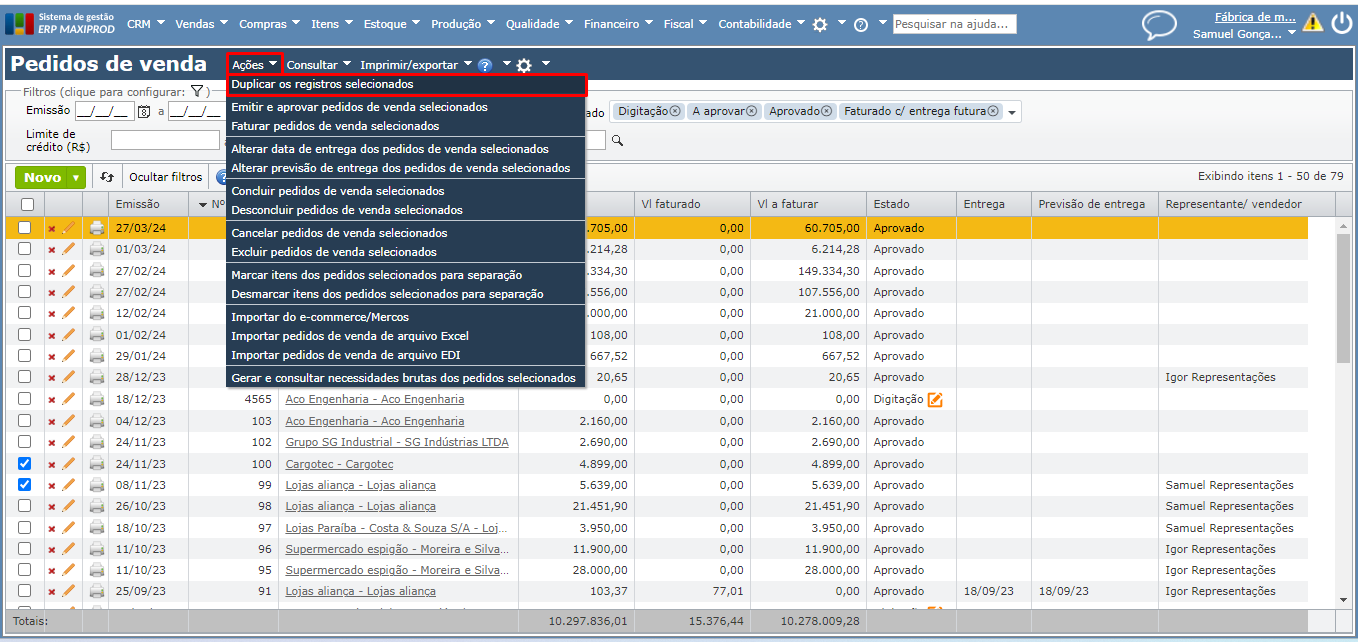Image resolution: width=1358 pixels, height=642 pixels.
Task: Open the chat speech bubble icon
Action: click(x=1159, y=24)
